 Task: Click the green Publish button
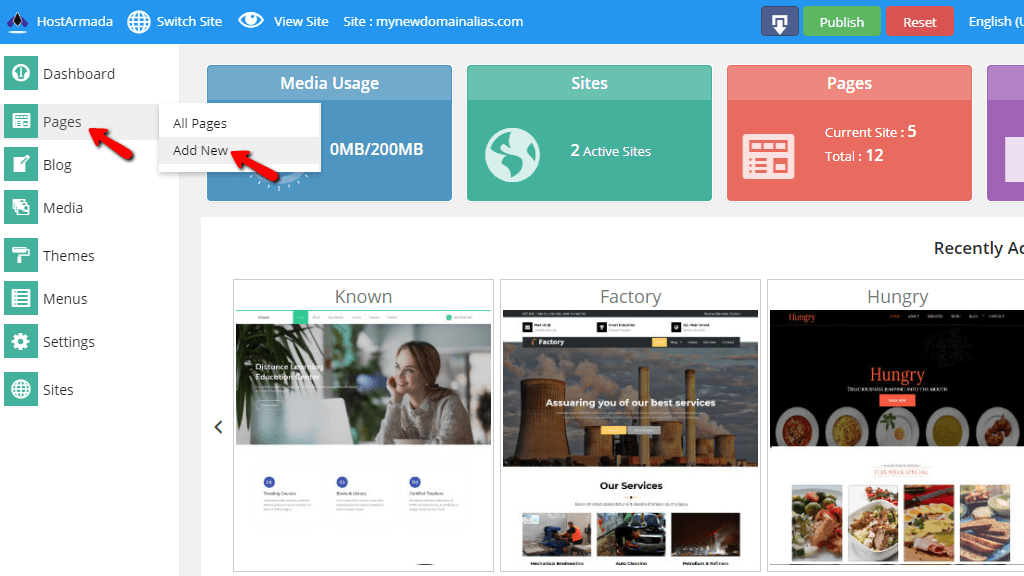point(841,22)
